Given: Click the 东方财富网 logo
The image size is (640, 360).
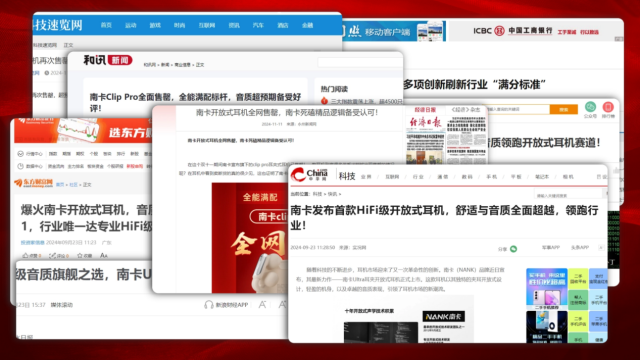Looking at the screenshot, I should coord(33,183).
